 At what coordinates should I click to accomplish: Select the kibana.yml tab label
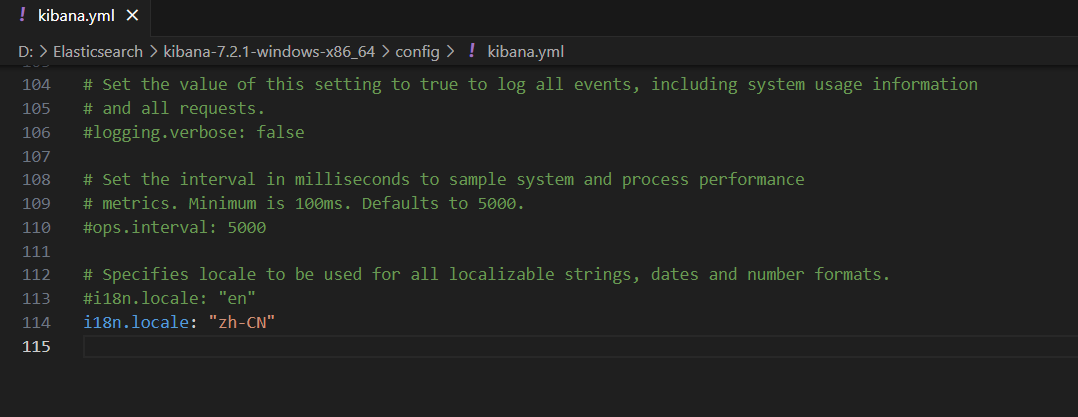click(x=76, y=16)
